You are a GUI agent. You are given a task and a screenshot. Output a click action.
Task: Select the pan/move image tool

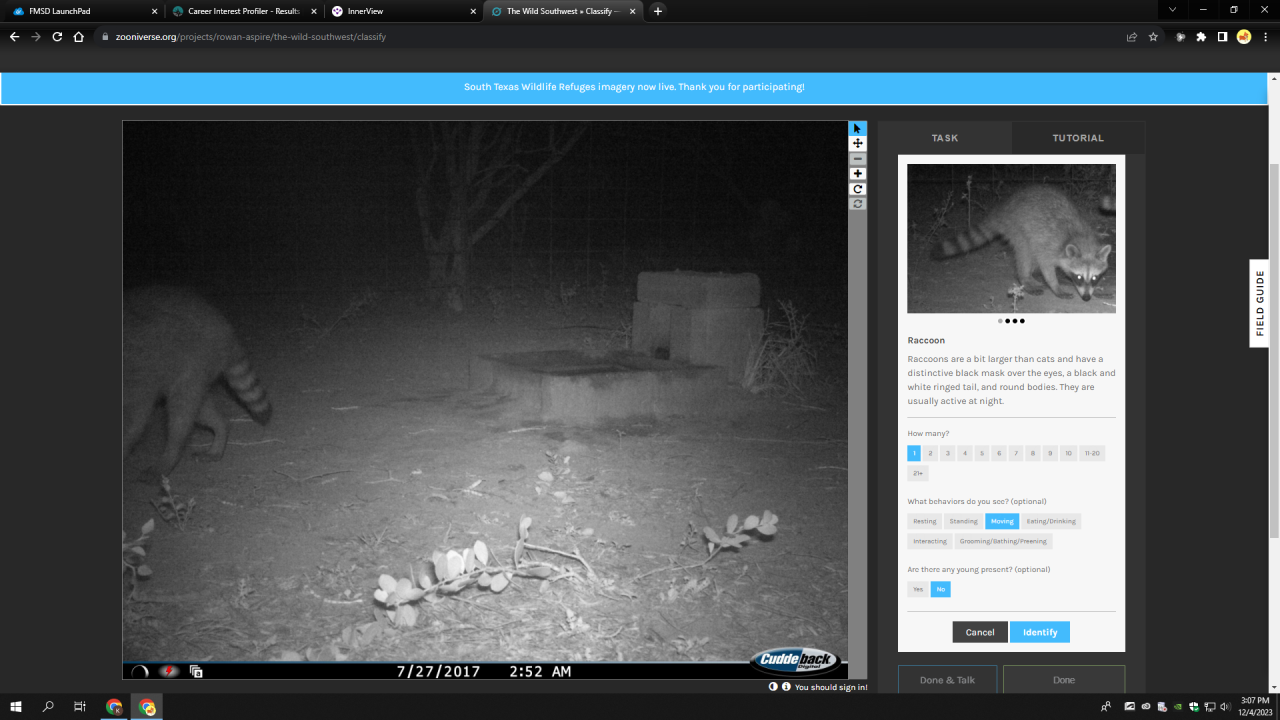[x=857, y=144]
